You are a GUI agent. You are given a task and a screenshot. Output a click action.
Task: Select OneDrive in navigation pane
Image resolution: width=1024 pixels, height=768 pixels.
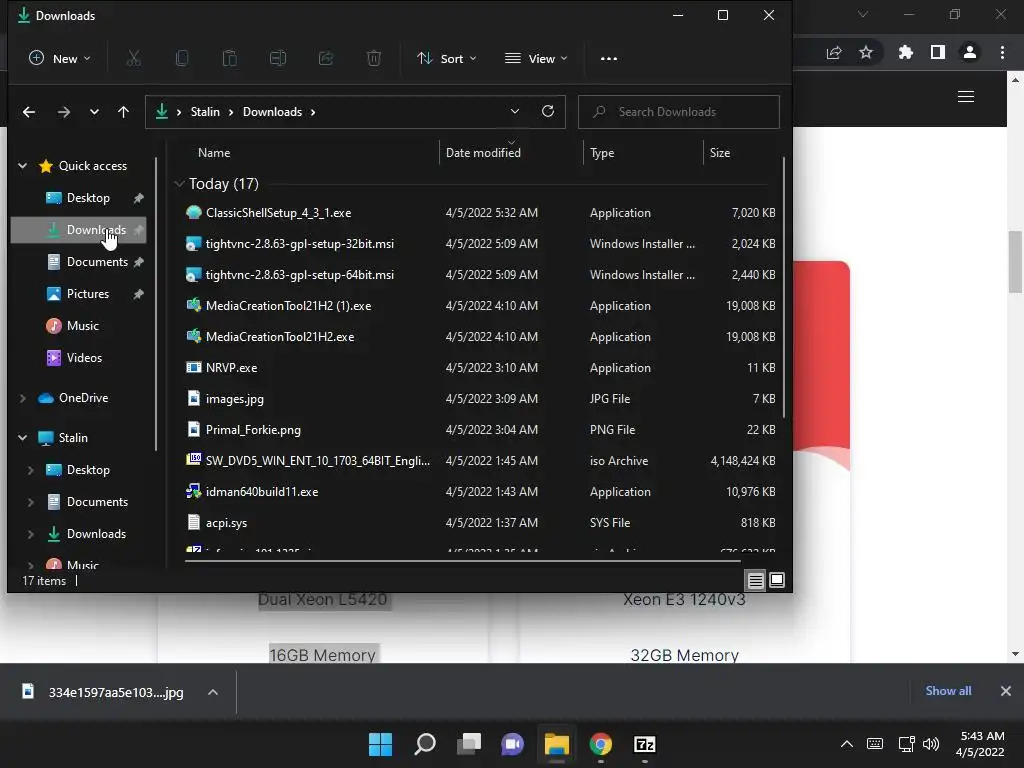[78, 398]
